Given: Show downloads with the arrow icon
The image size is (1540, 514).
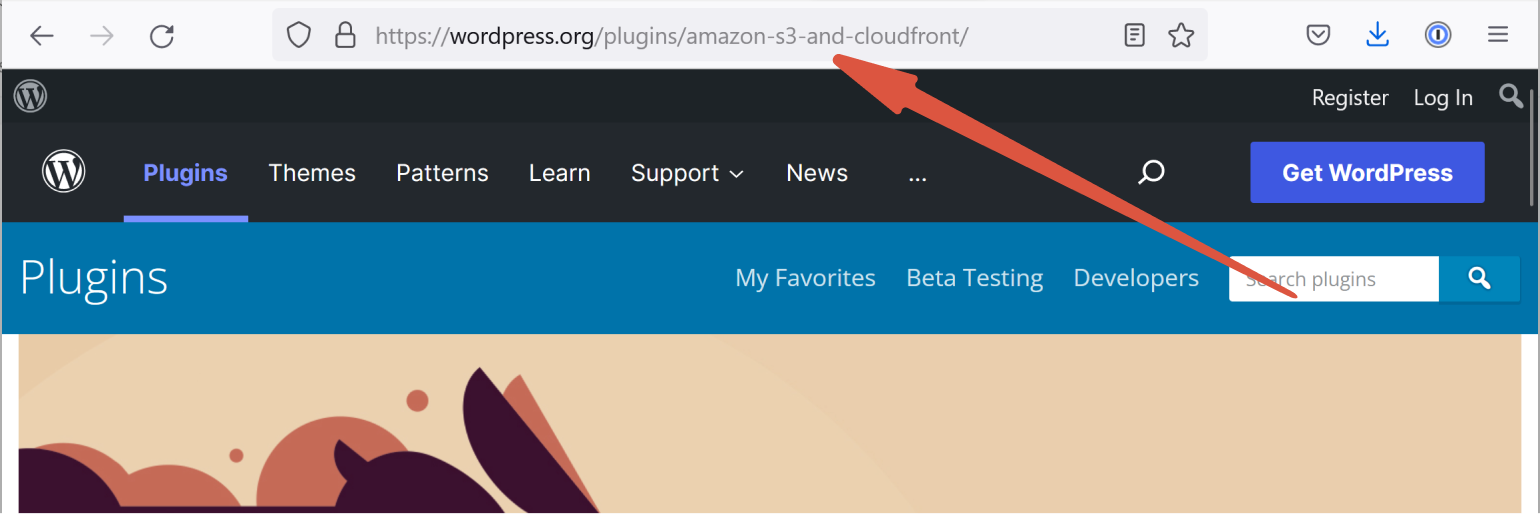Looking at the screenshot, I should pyautogui.click(x=1378, y=35).
